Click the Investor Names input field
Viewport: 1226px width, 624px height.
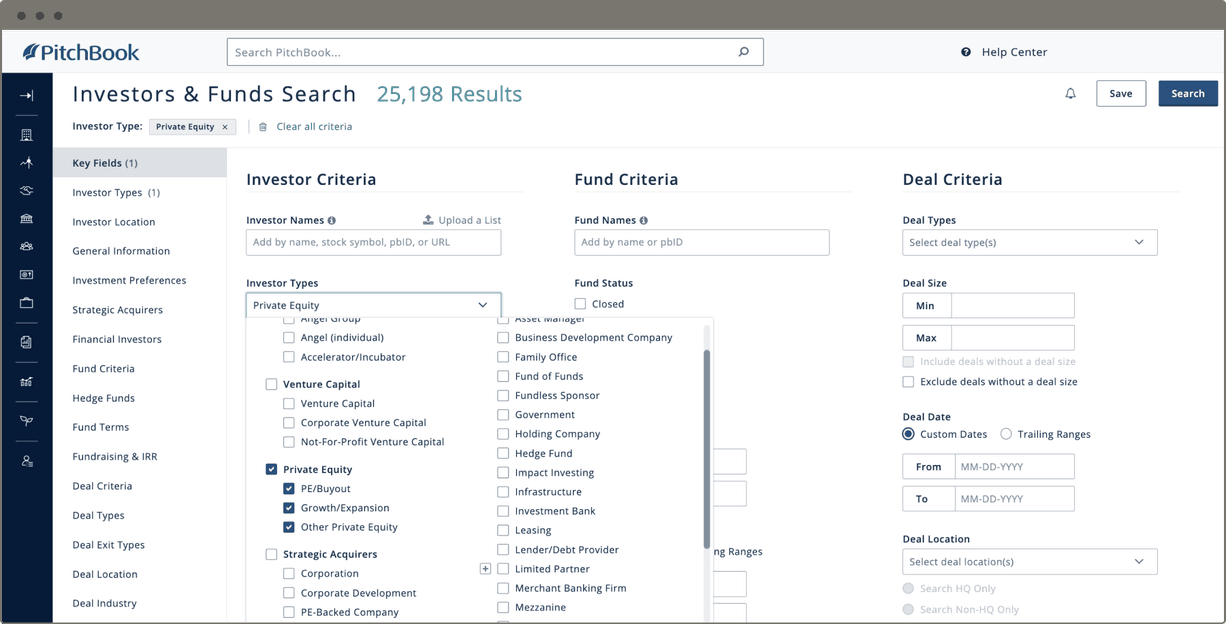373,242
